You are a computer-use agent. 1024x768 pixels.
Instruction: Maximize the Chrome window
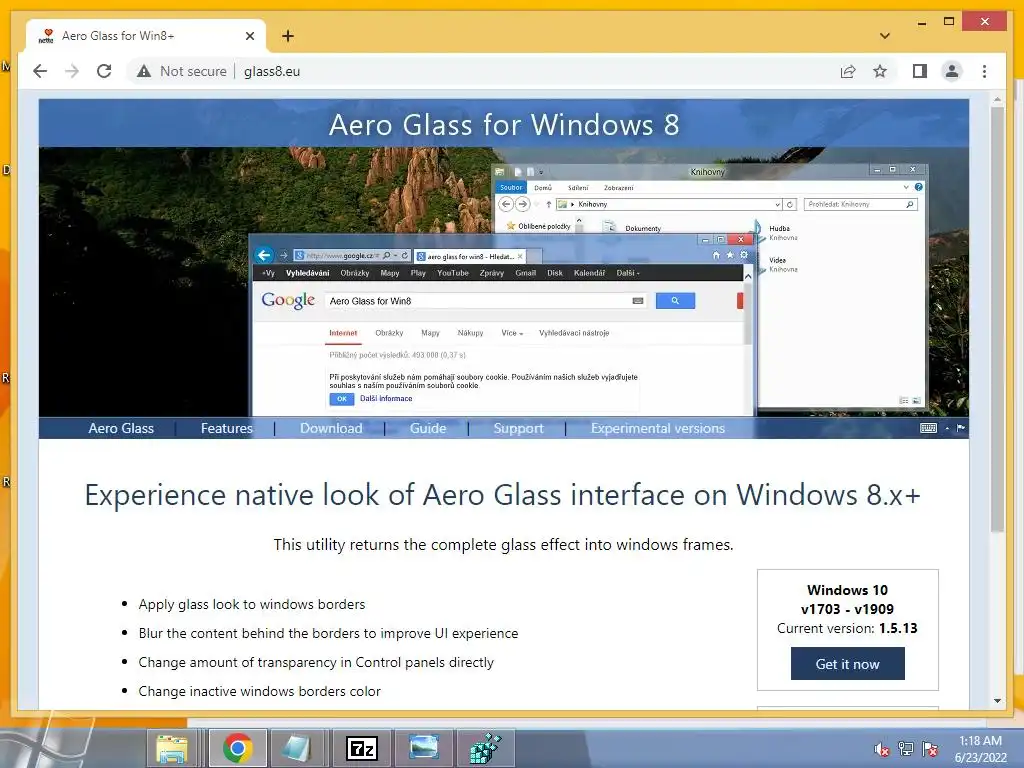coord(949,22)
